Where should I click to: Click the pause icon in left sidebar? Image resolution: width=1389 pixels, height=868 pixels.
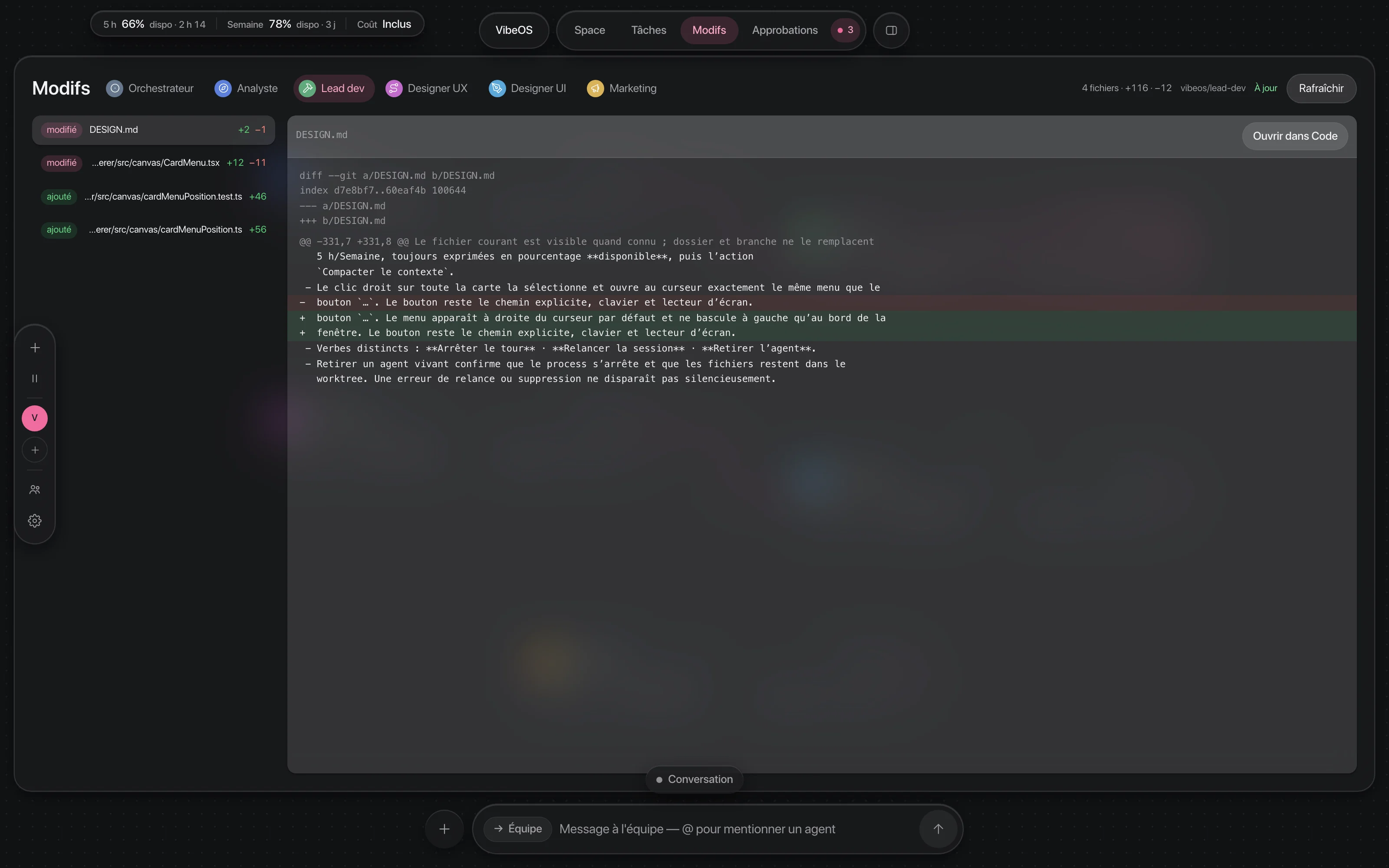(35, 378)
